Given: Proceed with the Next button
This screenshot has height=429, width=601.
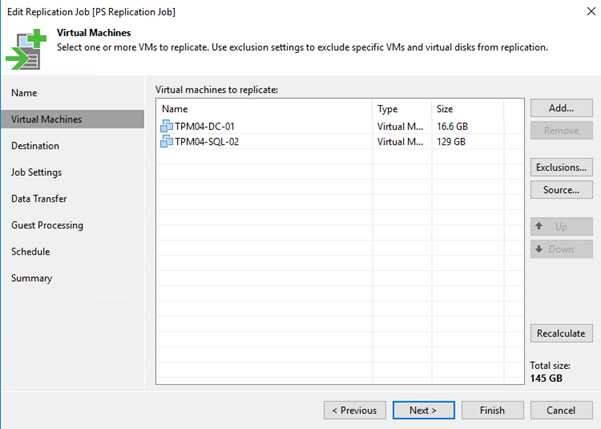Looking at the screenshot, I should [424, 410].
